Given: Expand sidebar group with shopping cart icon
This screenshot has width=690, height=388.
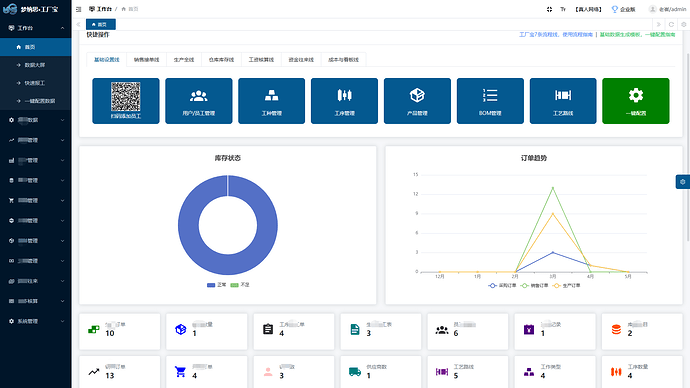Looking at the screenshot, I should click(36, 201).
